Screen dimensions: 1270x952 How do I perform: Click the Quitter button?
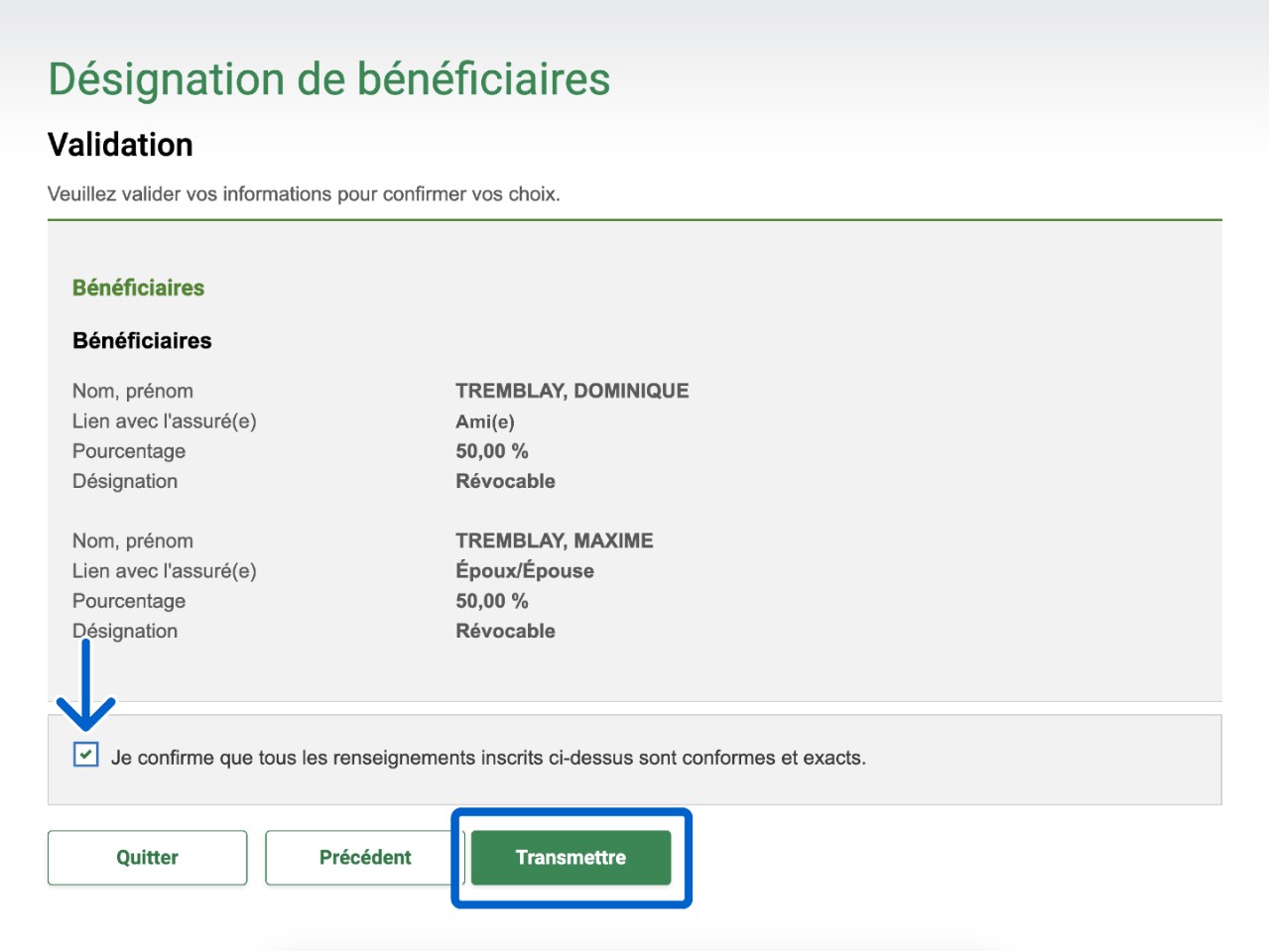click(147, 858)
